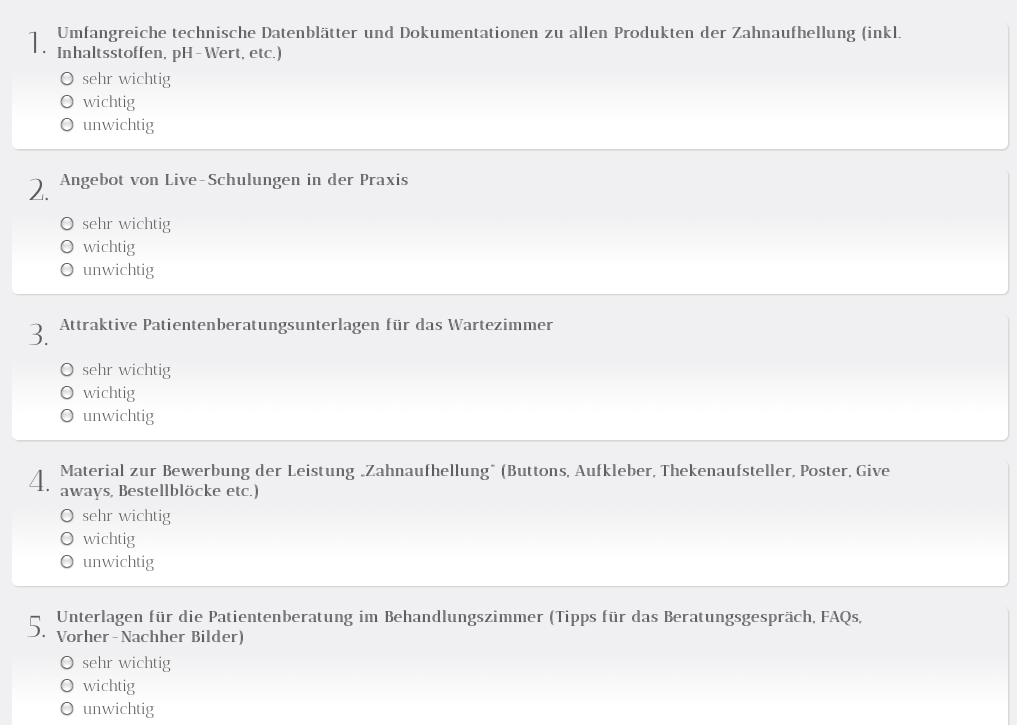Viewport: 1017px width, 725px height.
Task: Choose 'wichtig' for Wartezimmer question 3
Action: tap(67, 393)
